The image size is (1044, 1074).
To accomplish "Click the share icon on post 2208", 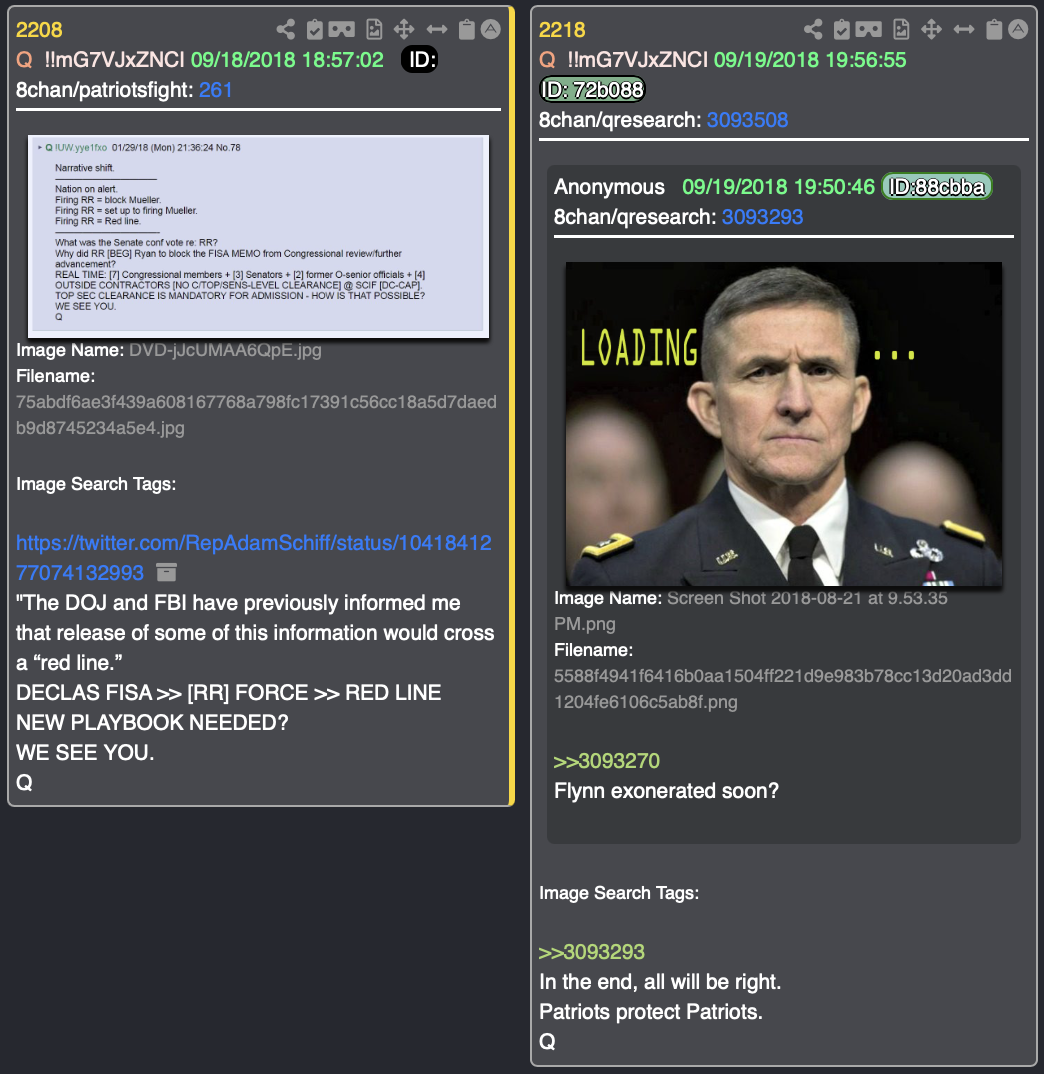I will [x=286, y=29].
